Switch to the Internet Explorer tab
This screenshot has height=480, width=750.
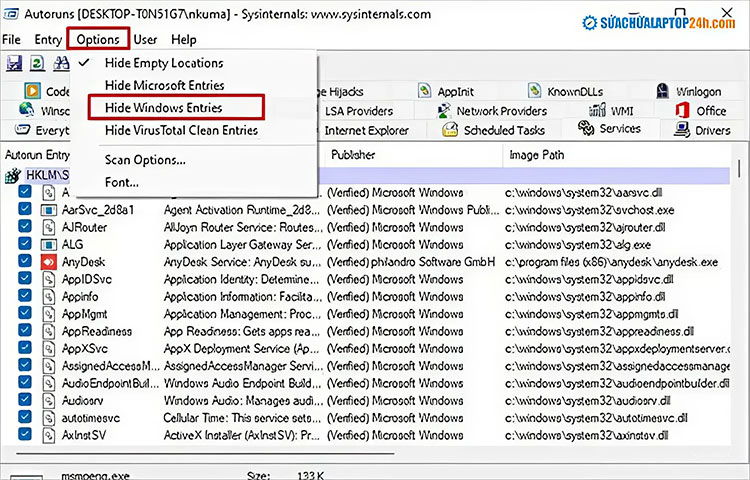(x=366, y=131)
